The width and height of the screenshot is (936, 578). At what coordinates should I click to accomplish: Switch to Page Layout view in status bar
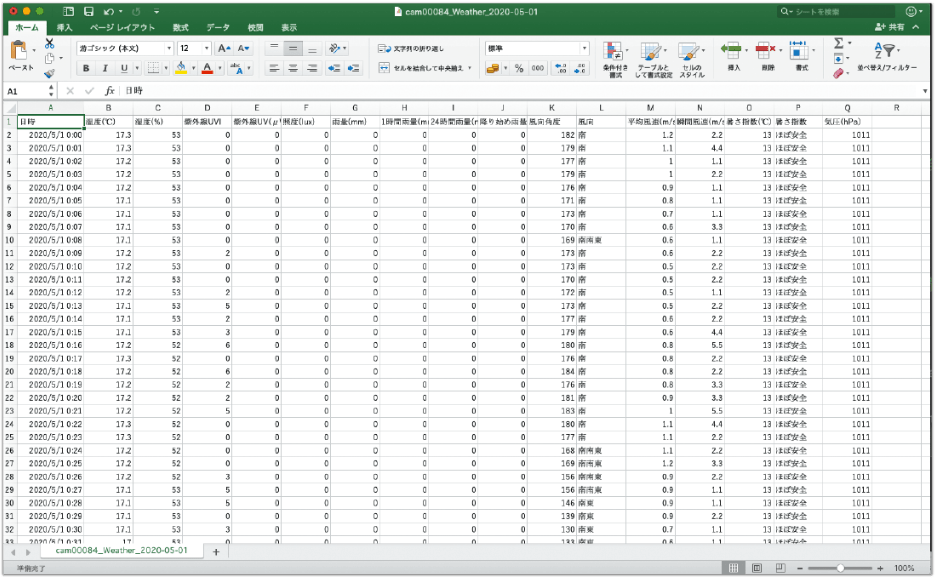pyautogui.click(x=757, y=568)
